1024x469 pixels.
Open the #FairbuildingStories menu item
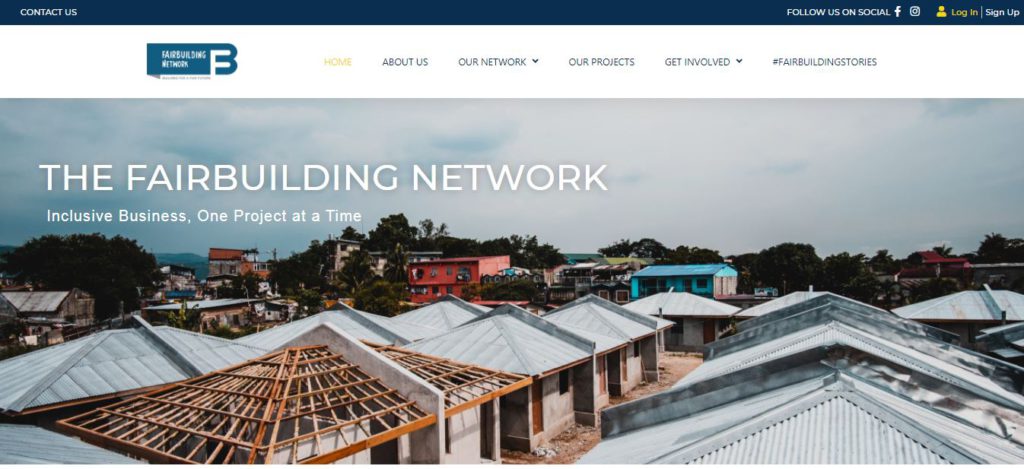824,62
